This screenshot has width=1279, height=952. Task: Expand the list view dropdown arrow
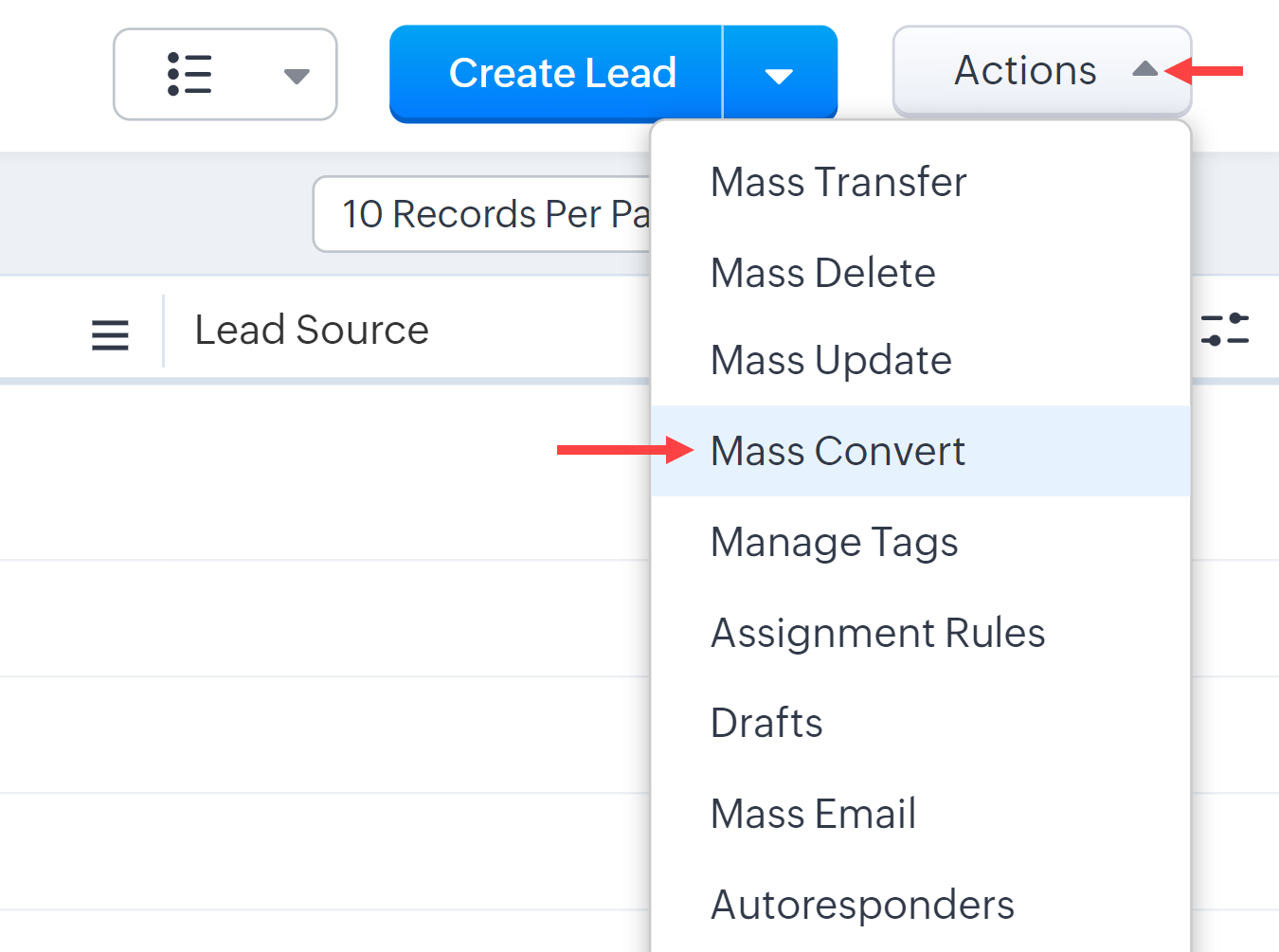point(297,76)
